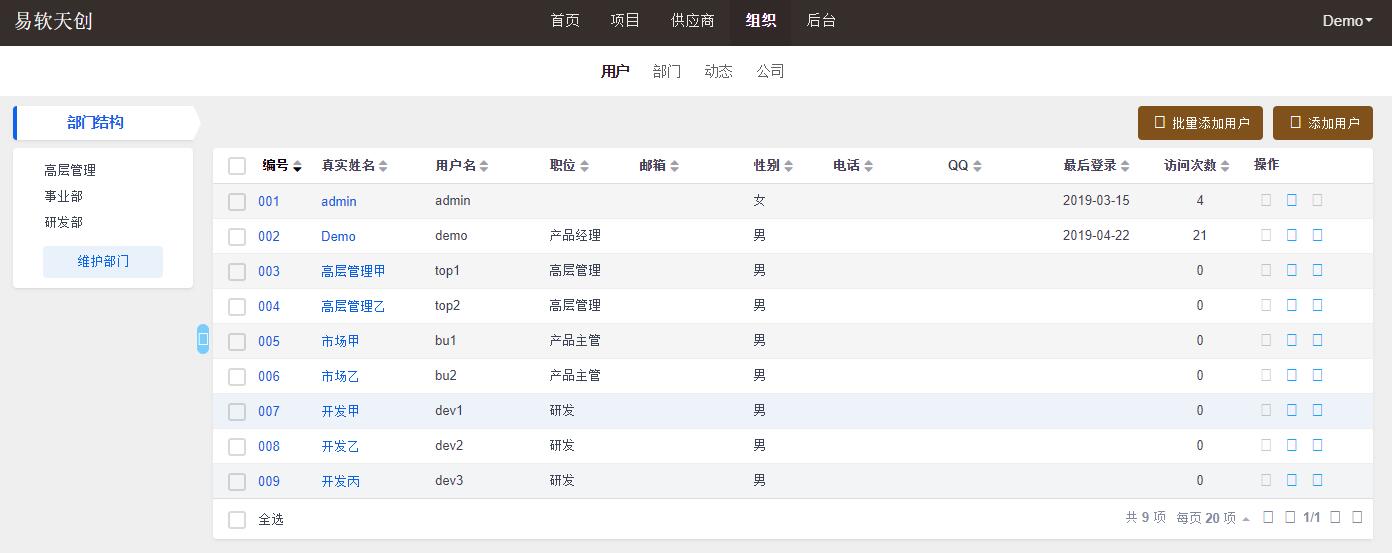Click the 维护部门 button
The image size is (1392, 553).
[103, 262]
